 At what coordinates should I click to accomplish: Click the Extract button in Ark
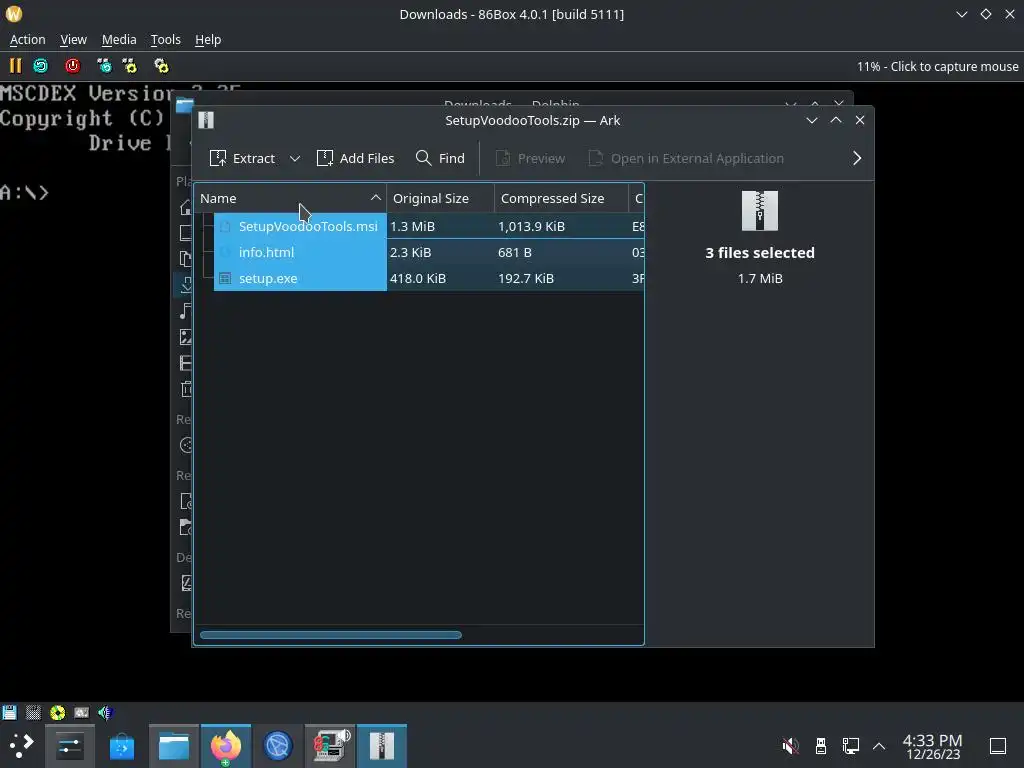coord(242,158)
